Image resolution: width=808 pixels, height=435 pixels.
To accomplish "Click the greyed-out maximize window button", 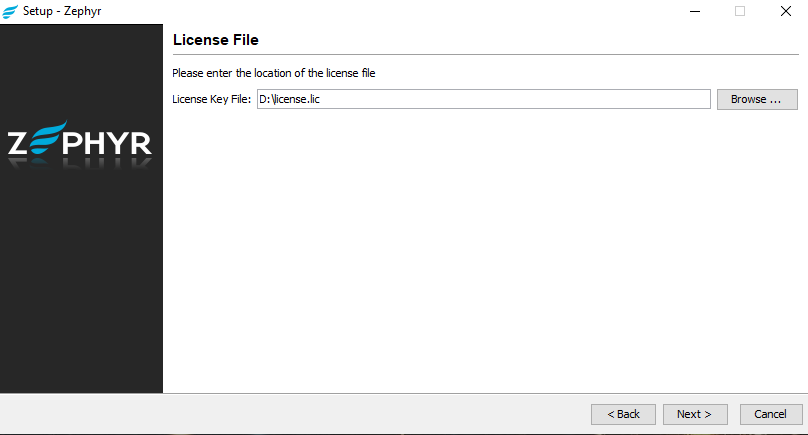I will click(740, 11).
